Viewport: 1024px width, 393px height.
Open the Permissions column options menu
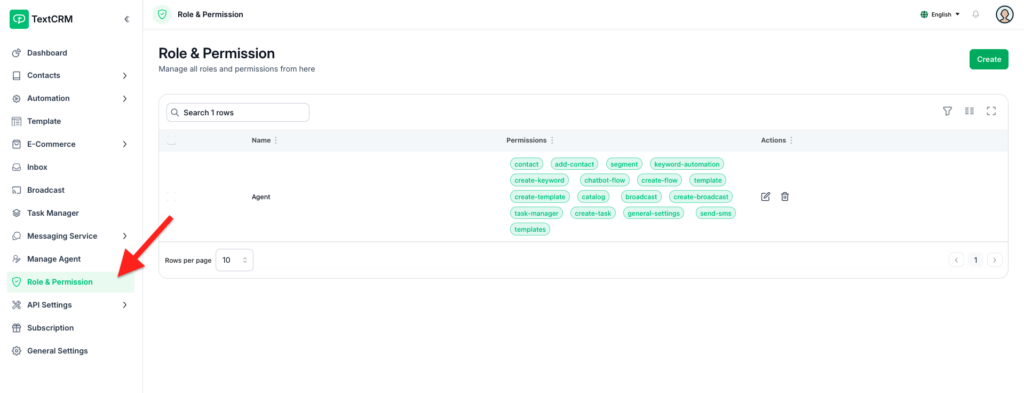click(552, 140)
